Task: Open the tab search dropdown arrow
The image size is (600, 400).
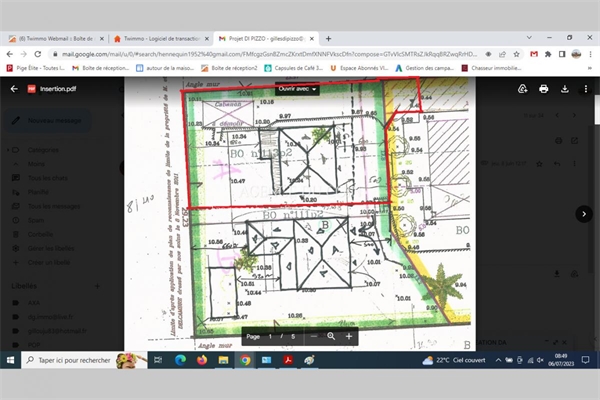Action: [x=529, y=38]
